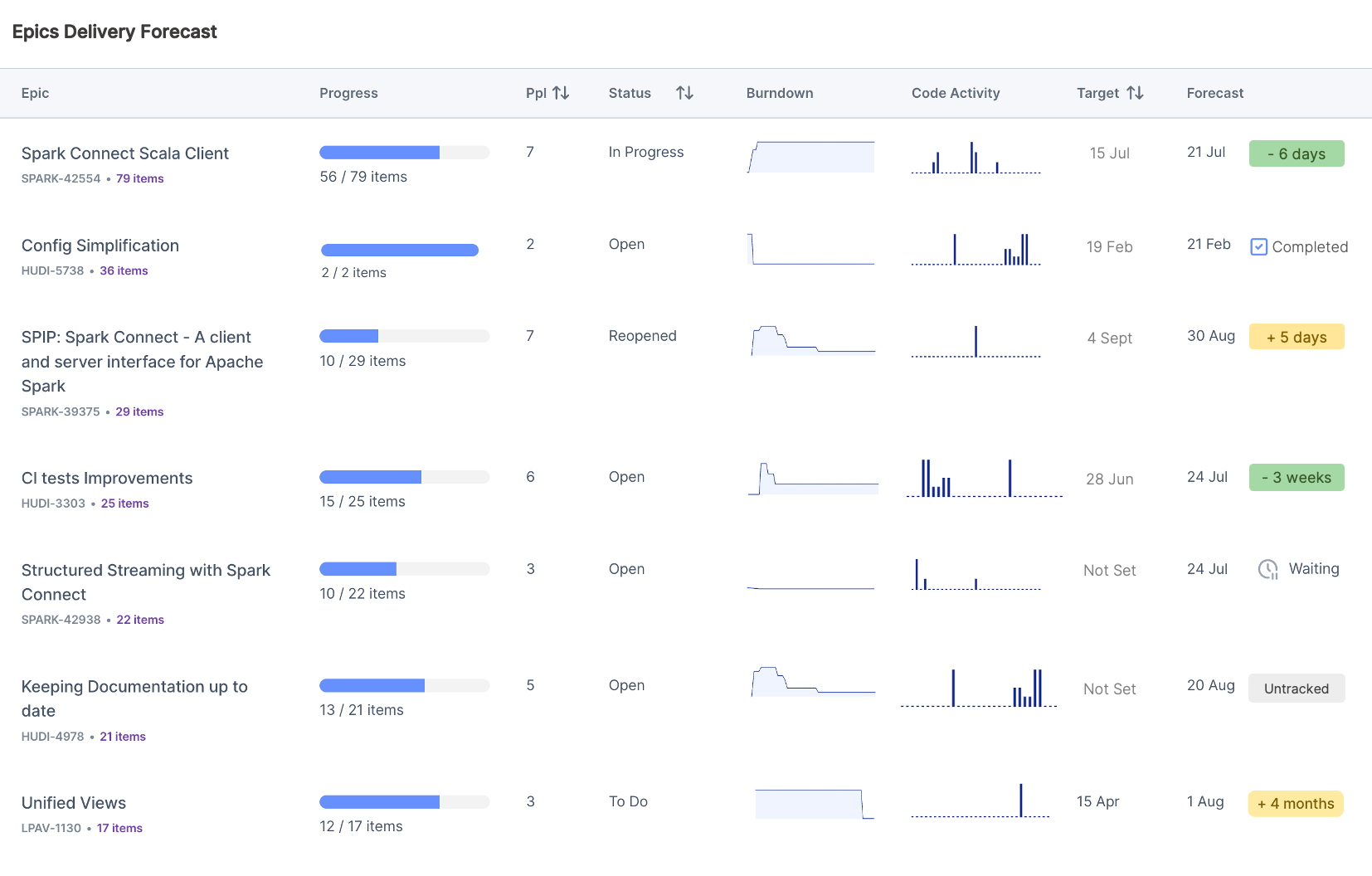Image resolution: width=1372 pixels, height=876 pixels.
Task: Select the Untracked forecast badge
Action: (x=1296, y=689)
